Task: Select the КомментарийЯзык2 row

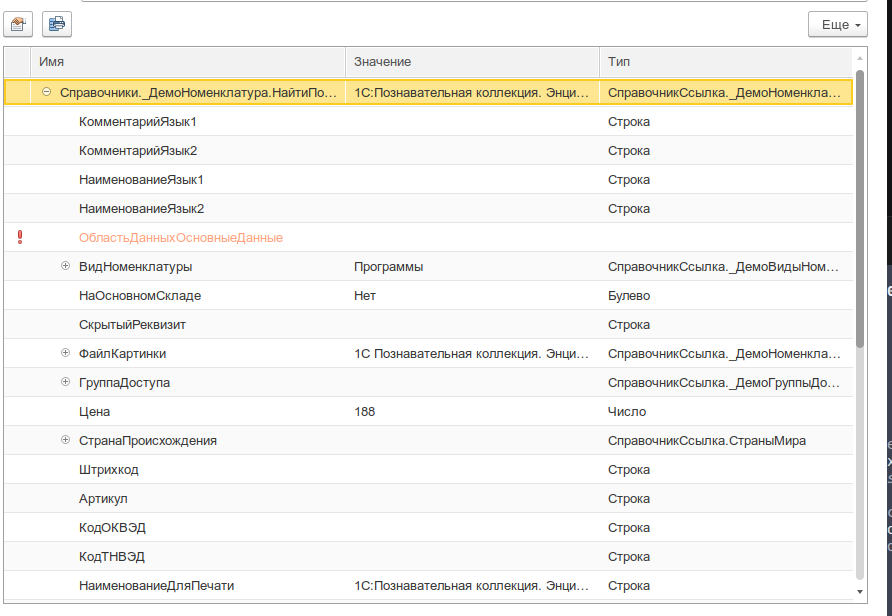Action: point(428,151)
